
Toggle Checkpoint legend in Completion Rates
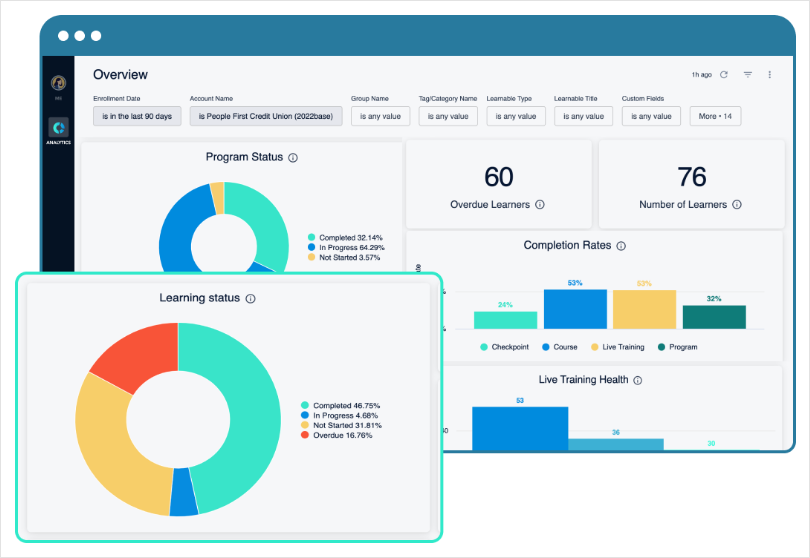[505, 347]
